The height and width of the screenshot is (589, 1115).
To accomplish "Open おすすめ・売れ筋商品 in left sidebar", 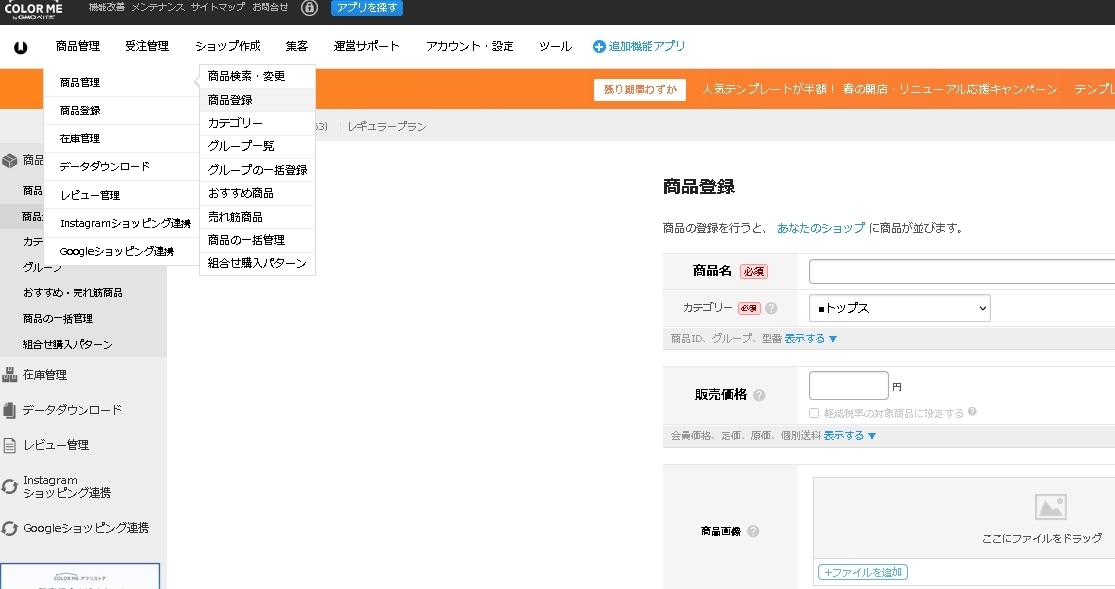I will click(73, 293).
